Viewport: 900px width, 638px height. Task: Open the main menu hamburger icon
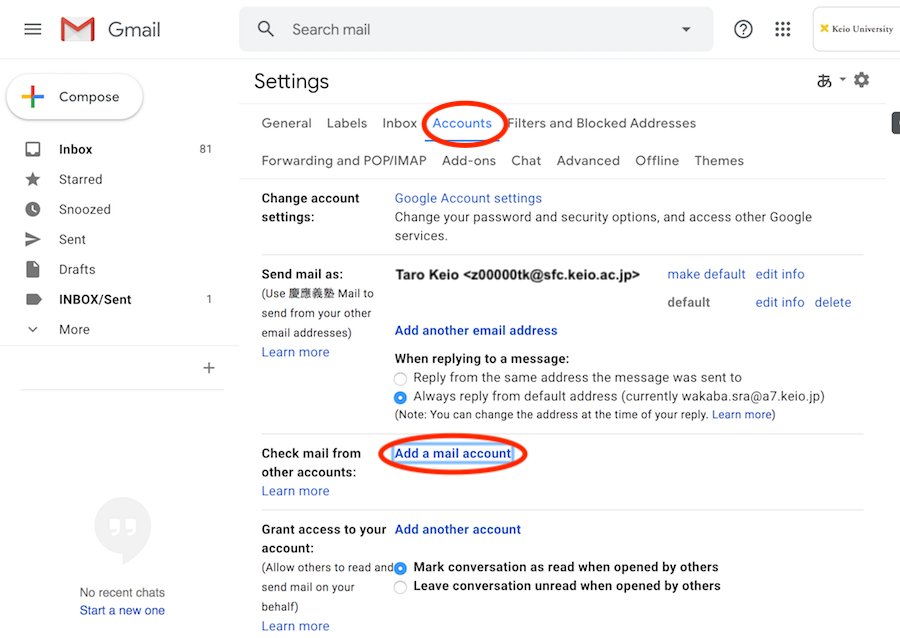coord(33,29)
